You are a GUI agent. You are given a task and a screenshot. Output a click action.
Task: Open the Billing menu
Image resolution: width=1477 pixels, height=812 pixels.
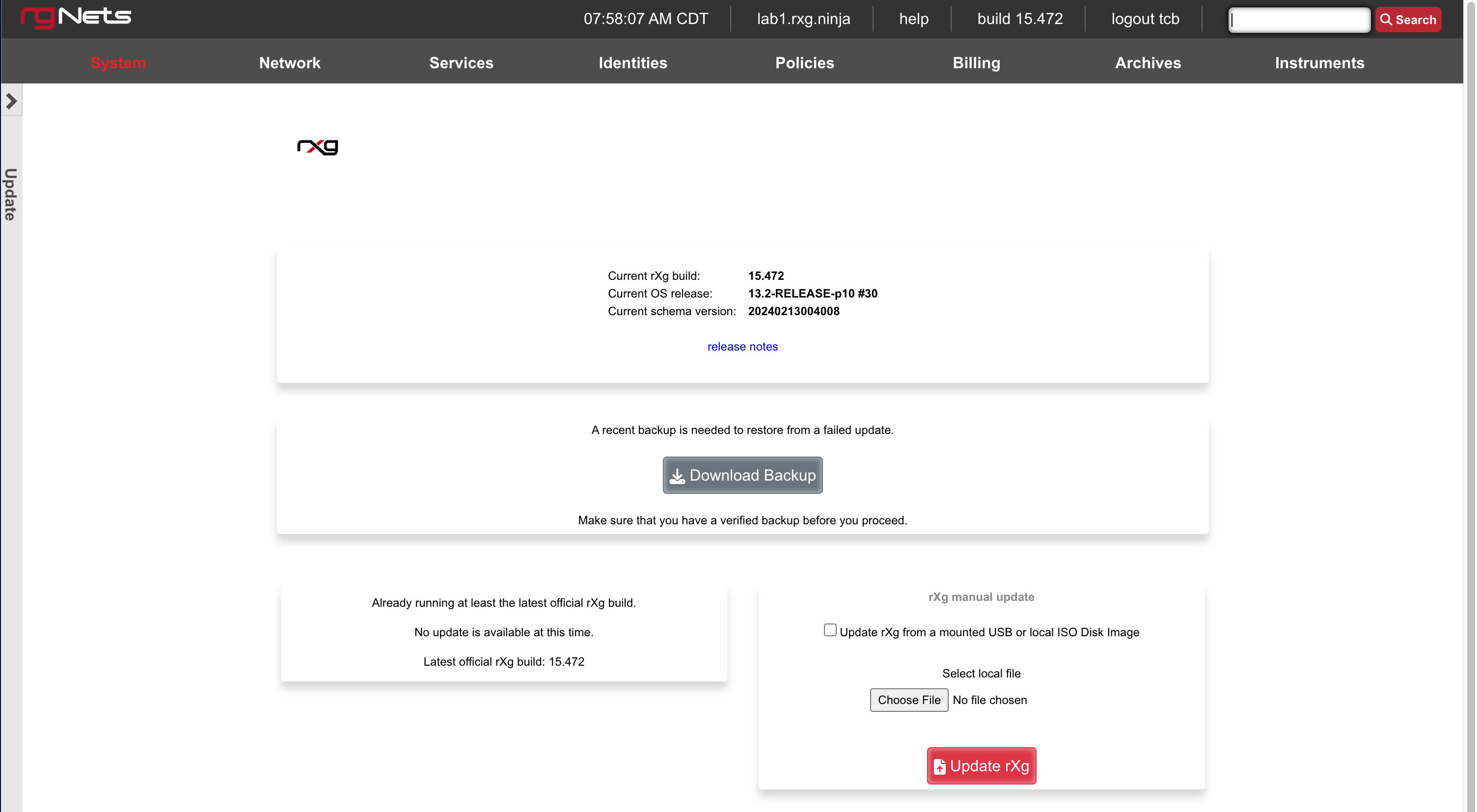coord(977,62)
